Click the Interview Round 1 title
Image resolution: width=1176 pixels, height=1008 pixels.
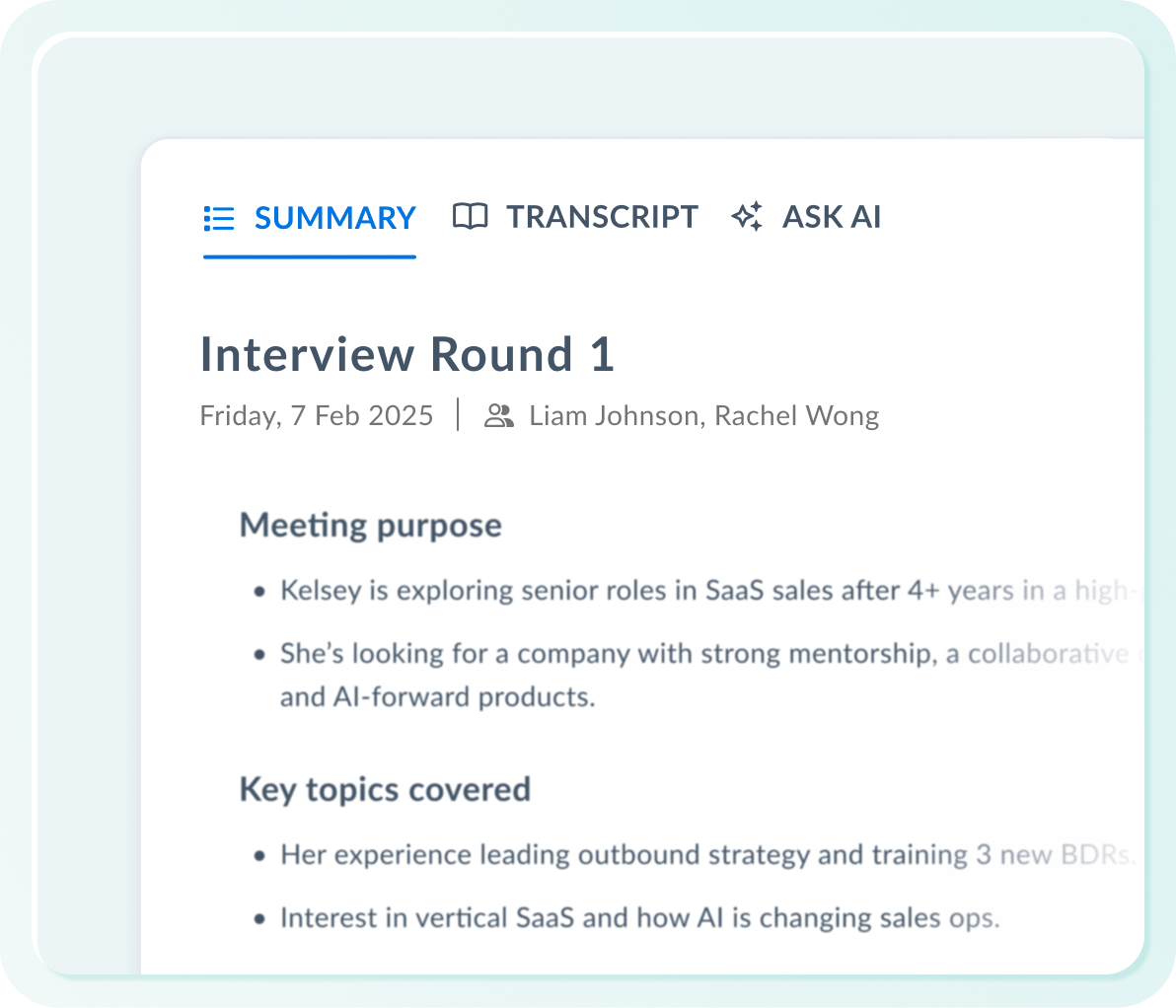[x=406, y=355]
